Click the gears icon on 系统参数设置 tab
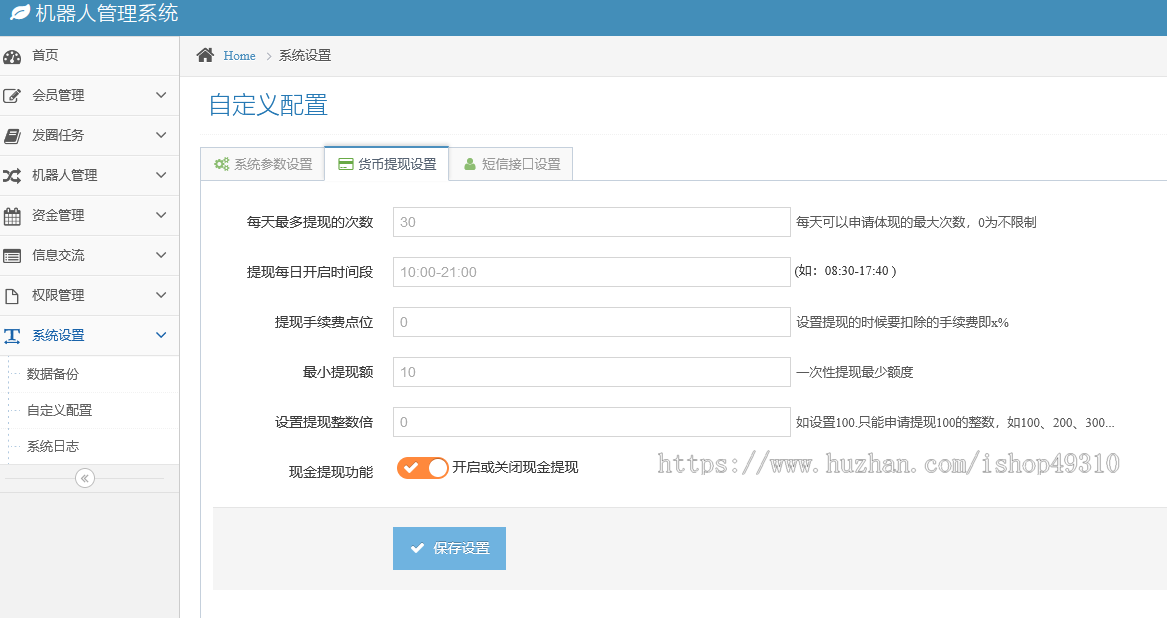 pyautogui.click(x=222, y=164)
